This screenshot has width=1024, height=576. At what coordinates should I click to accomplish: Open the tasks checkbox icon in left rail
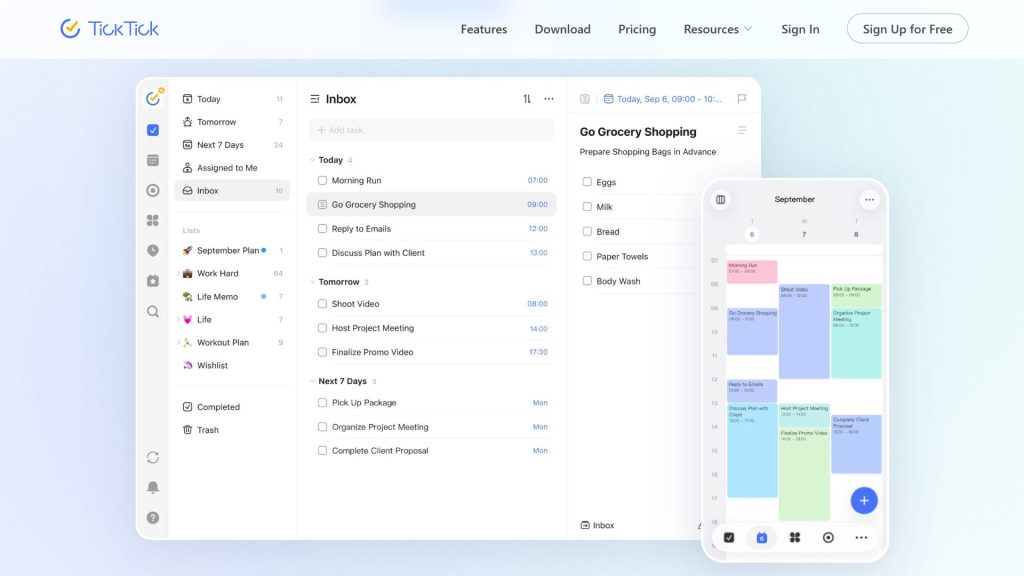point(153,130)
